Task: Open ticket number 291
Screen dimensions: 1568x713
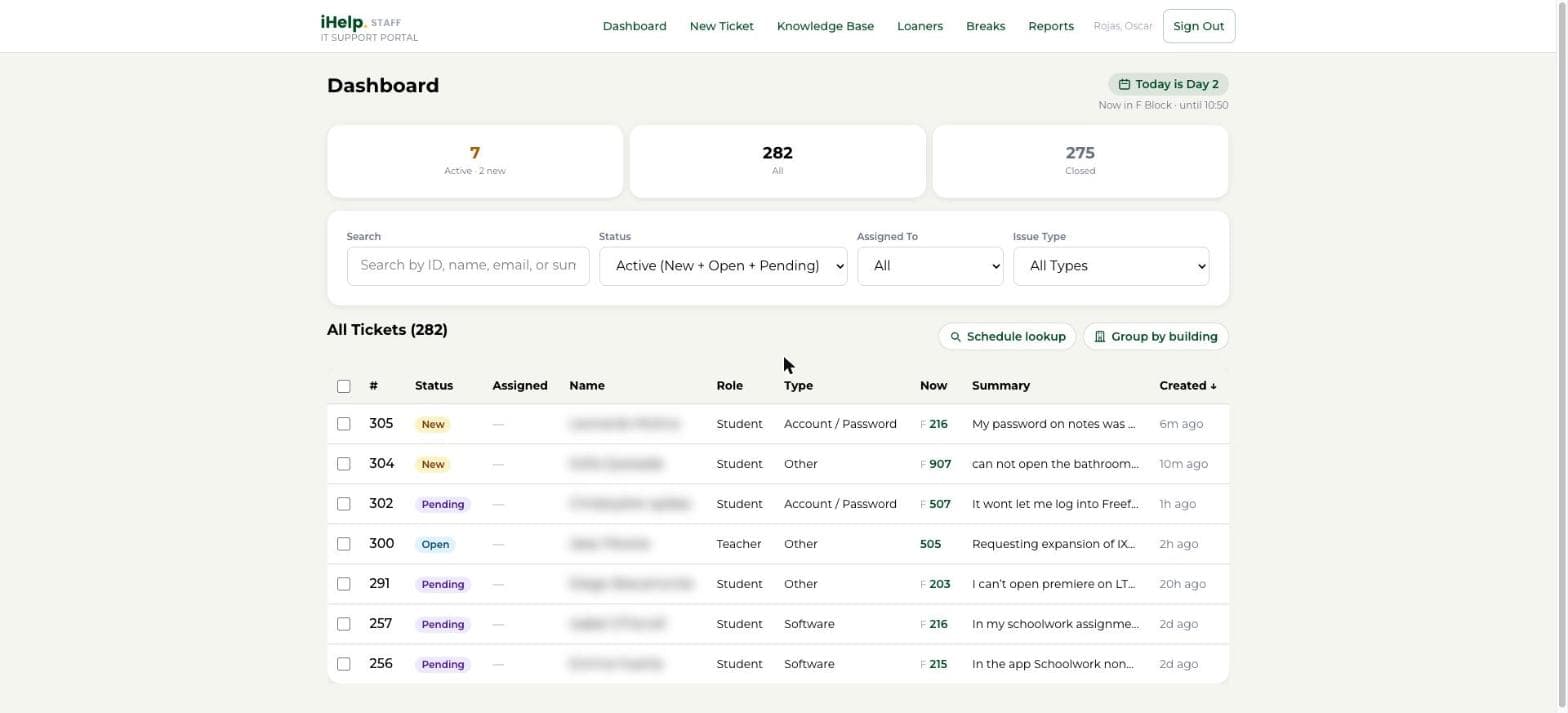Action: pyautogui.click(x=379, y=584)
